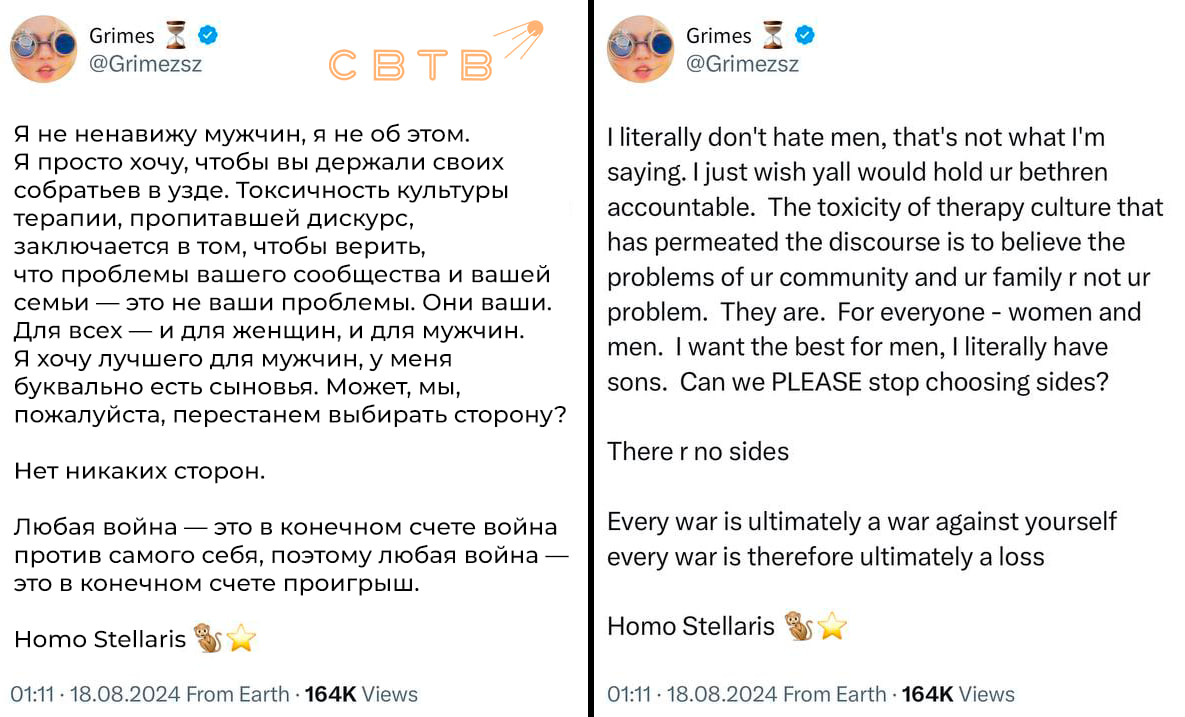Click the star emoji in Russian tweet
This screenshot has height=717, width=1185.
[x=241, y=638]
